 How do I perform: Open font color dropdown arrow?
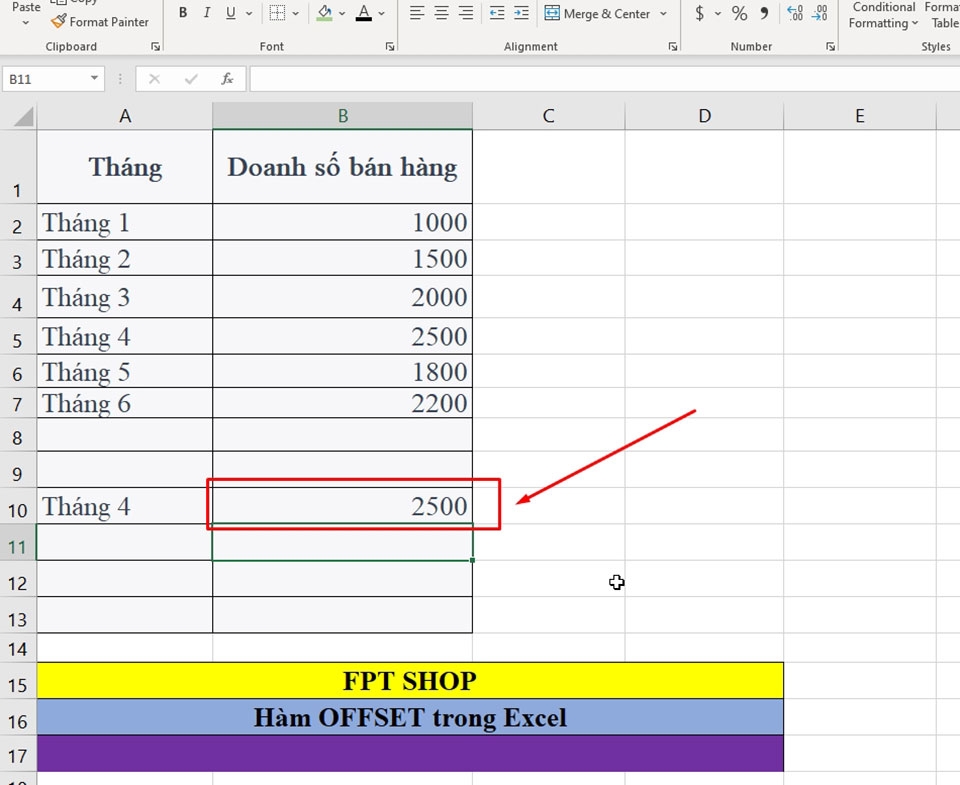[x=381, y=13]
